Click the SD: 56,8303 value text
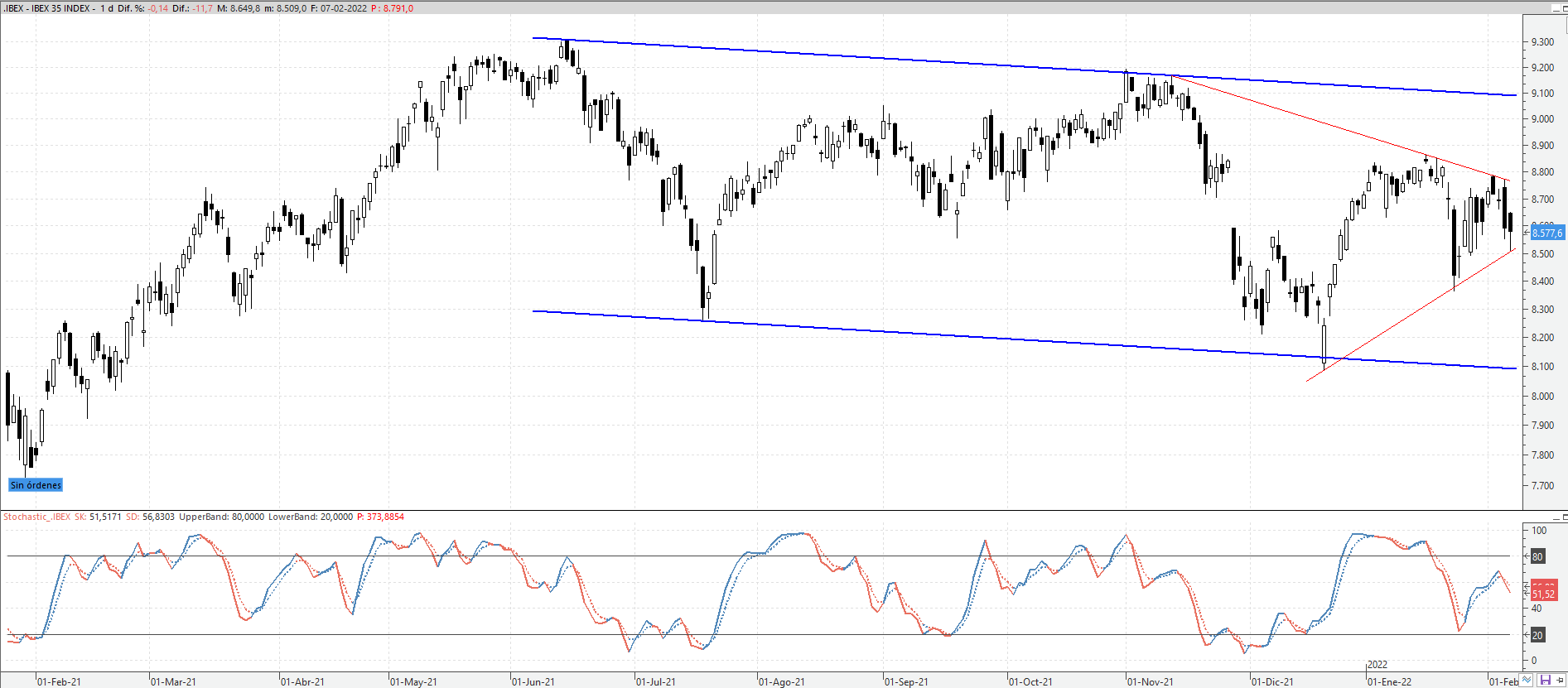1568x688 pixels. pos(151,517)
